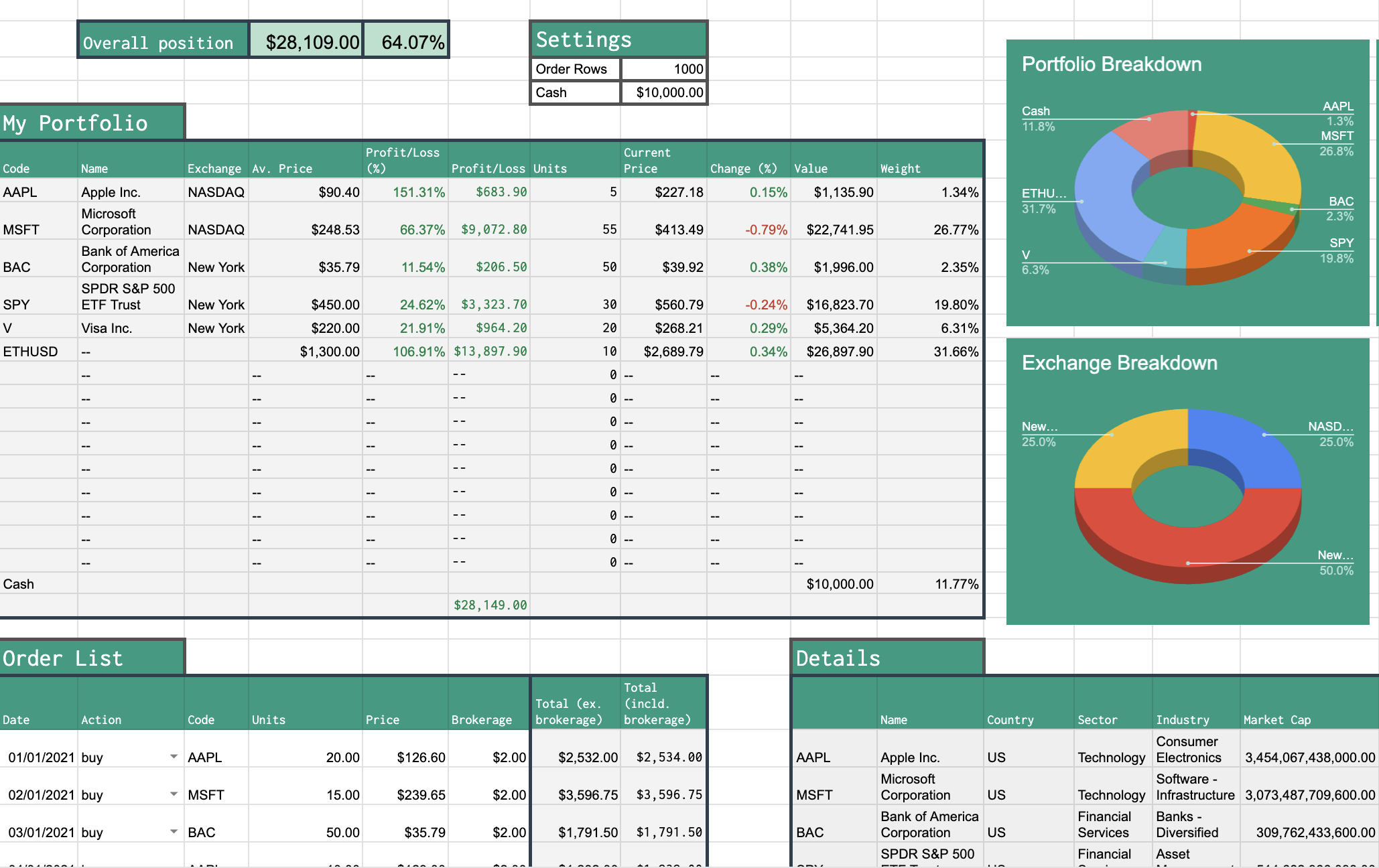
Task: Click the Order List section header
Action: (x=92, y=658)
